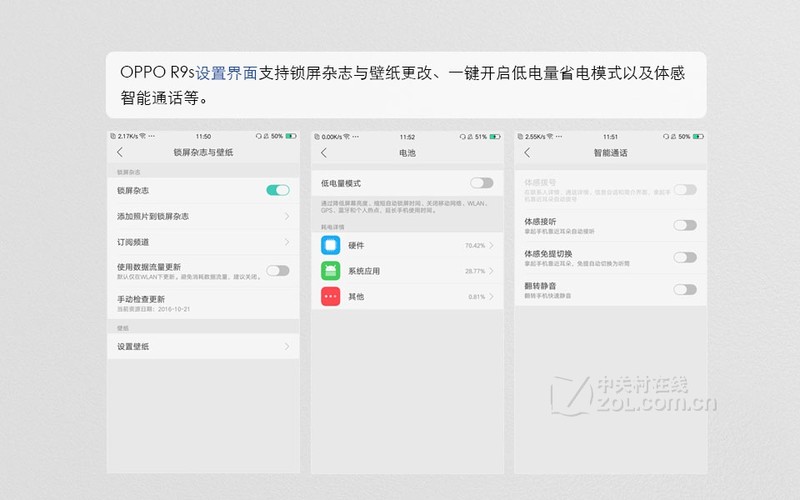The height and width of the screenshot is (500, 800).
Task: Select 其他 label in battery list
Action: [x=356, y=296]
